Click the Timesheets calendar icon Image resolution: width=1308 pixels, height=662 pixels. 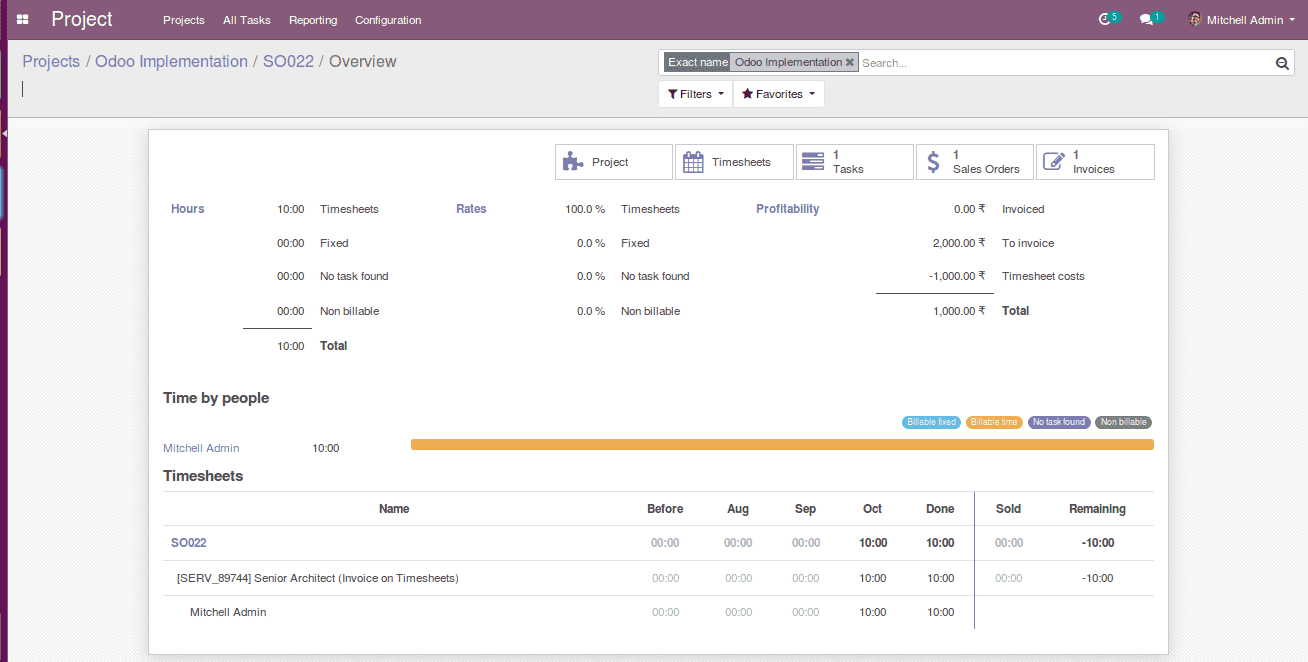[693, 162]
